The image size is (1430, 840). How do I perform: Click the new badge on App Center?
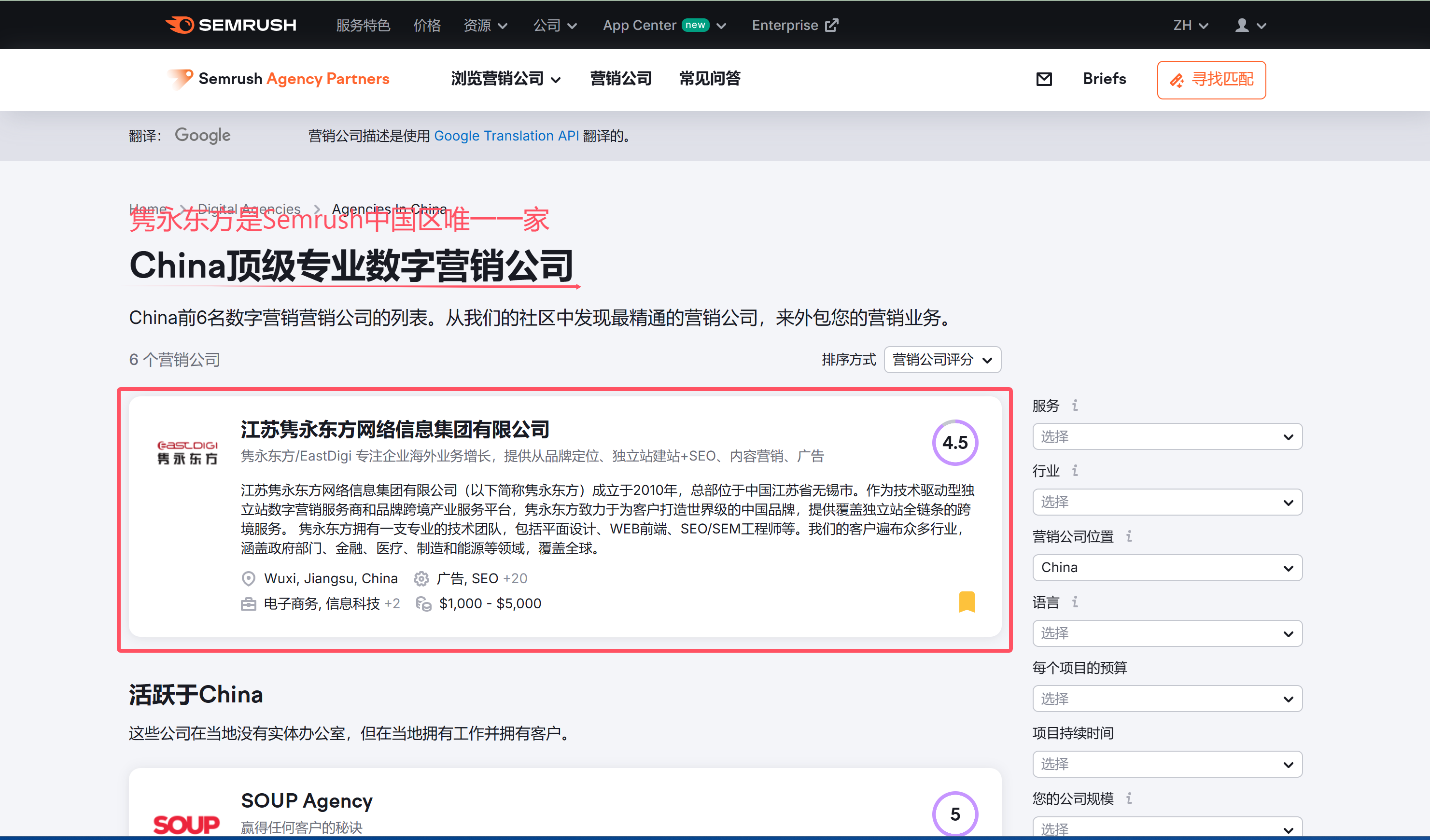(695, 25)
